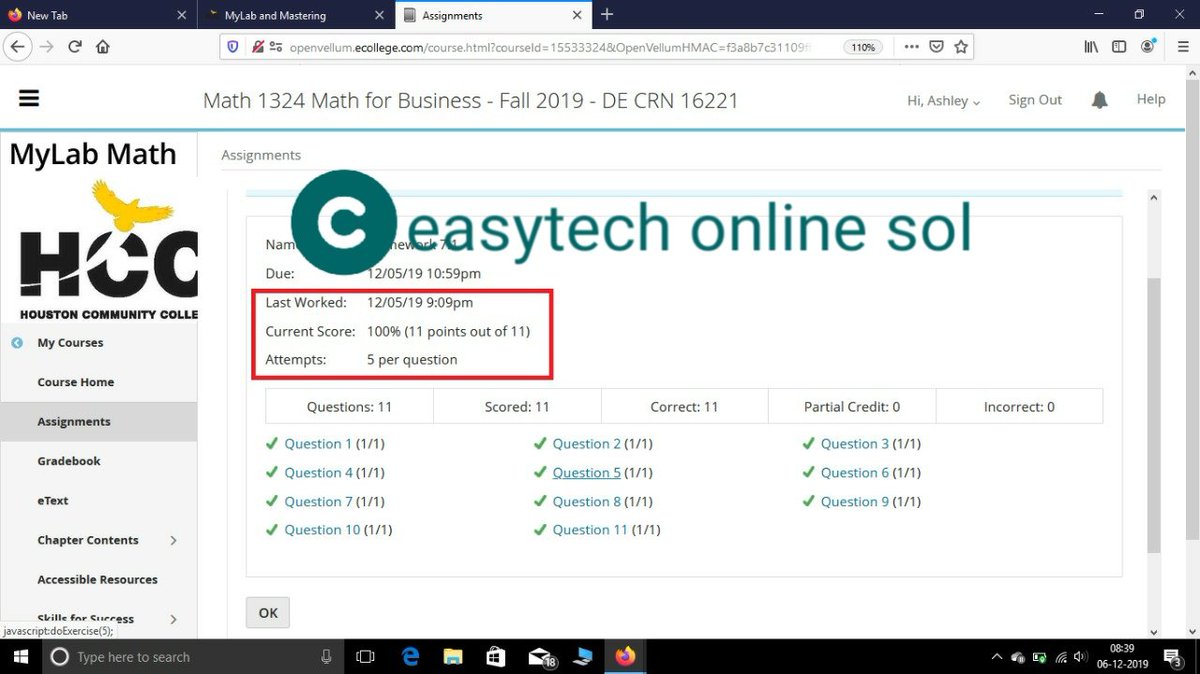This screenshot has height=674, width=1200.
Task: Open Question 4 link
Action: [318, 473]
